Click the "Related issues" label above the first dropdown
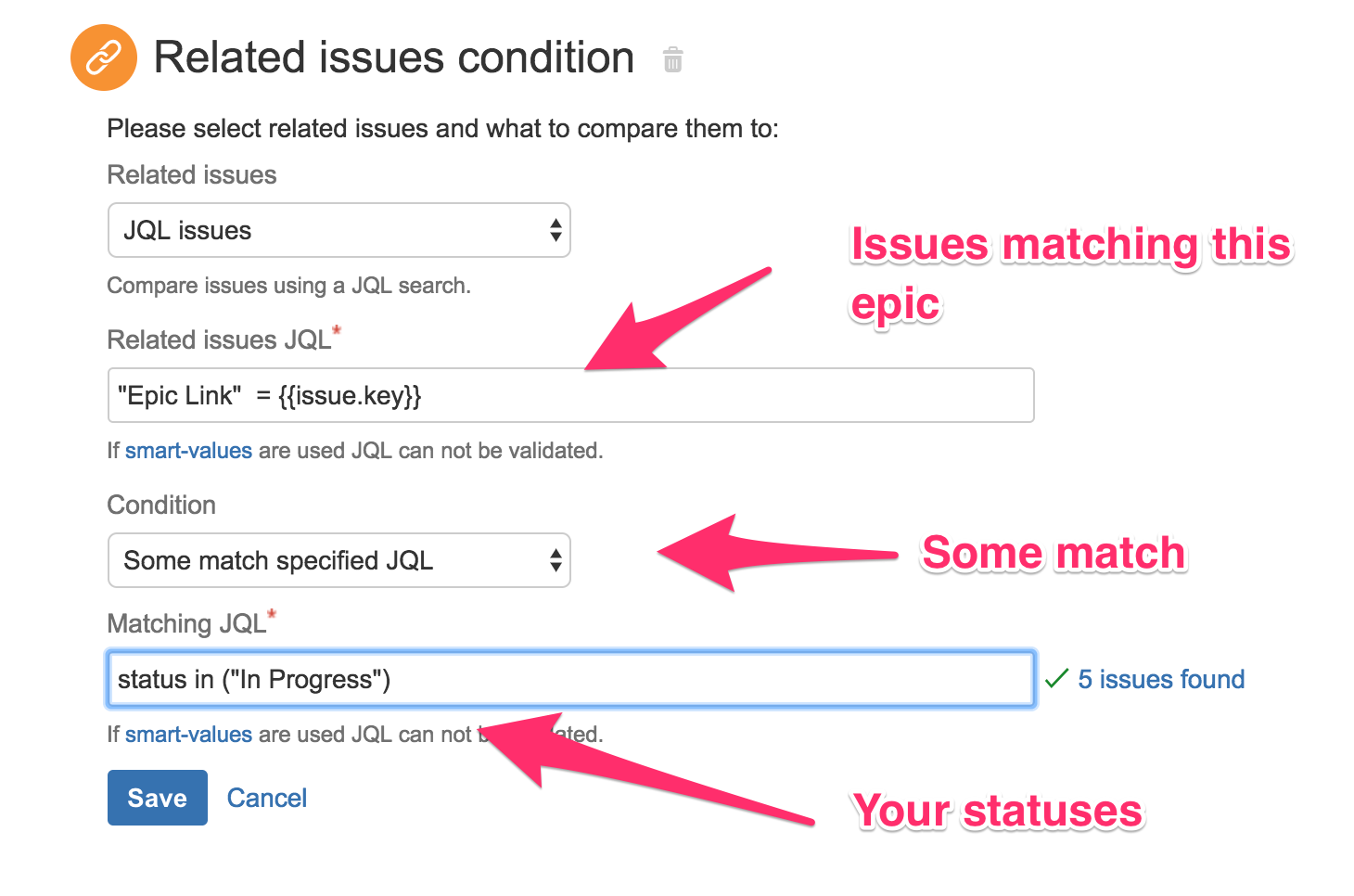Image resolution: width=1354 pixels, height=896 pixels. [x=192, y=175]
